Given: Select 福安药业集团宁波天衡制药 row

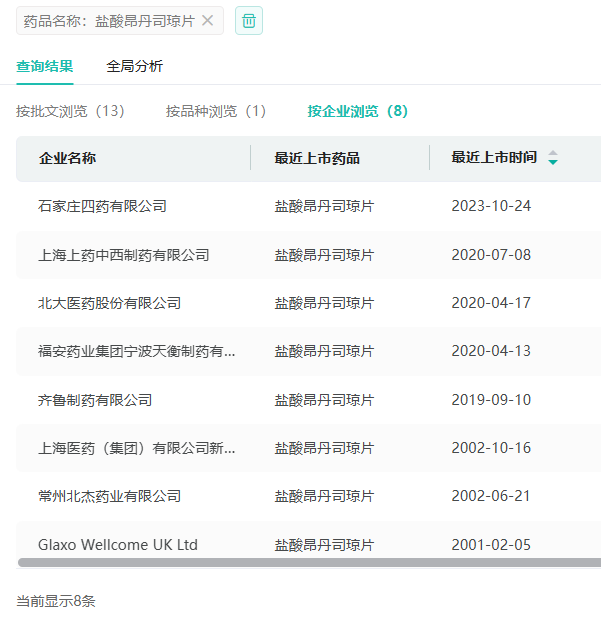Looking at the screenshot, I should [x=137, y=351].
